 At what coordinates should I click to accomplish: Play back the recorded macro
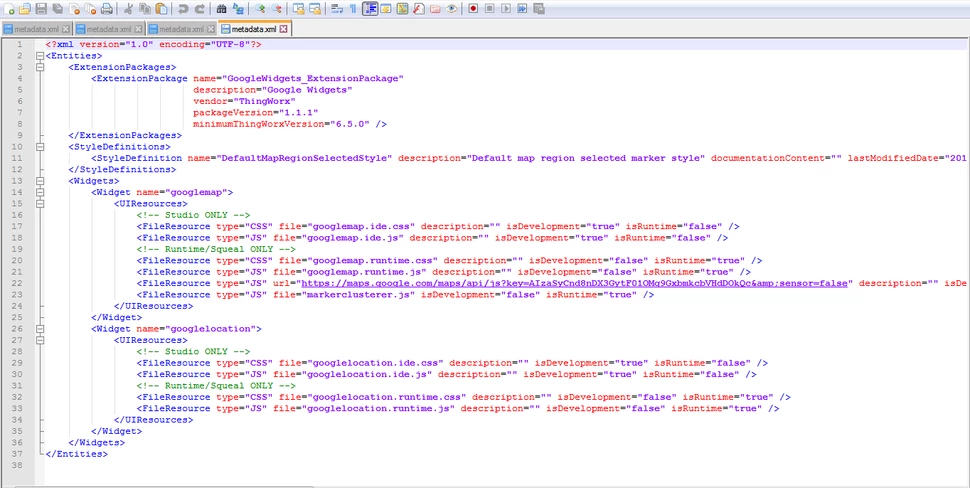point(506,9)
